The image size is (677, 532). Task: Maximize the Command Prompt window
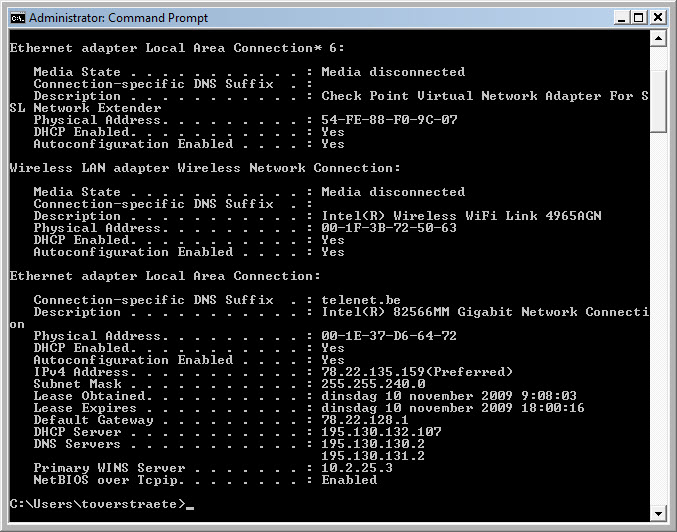click(639, 18)
